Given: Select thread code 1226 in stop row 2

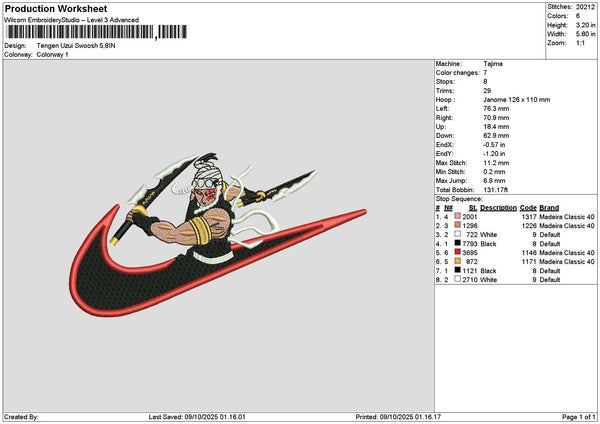Looking at the screenshot, I should point(529,226).
